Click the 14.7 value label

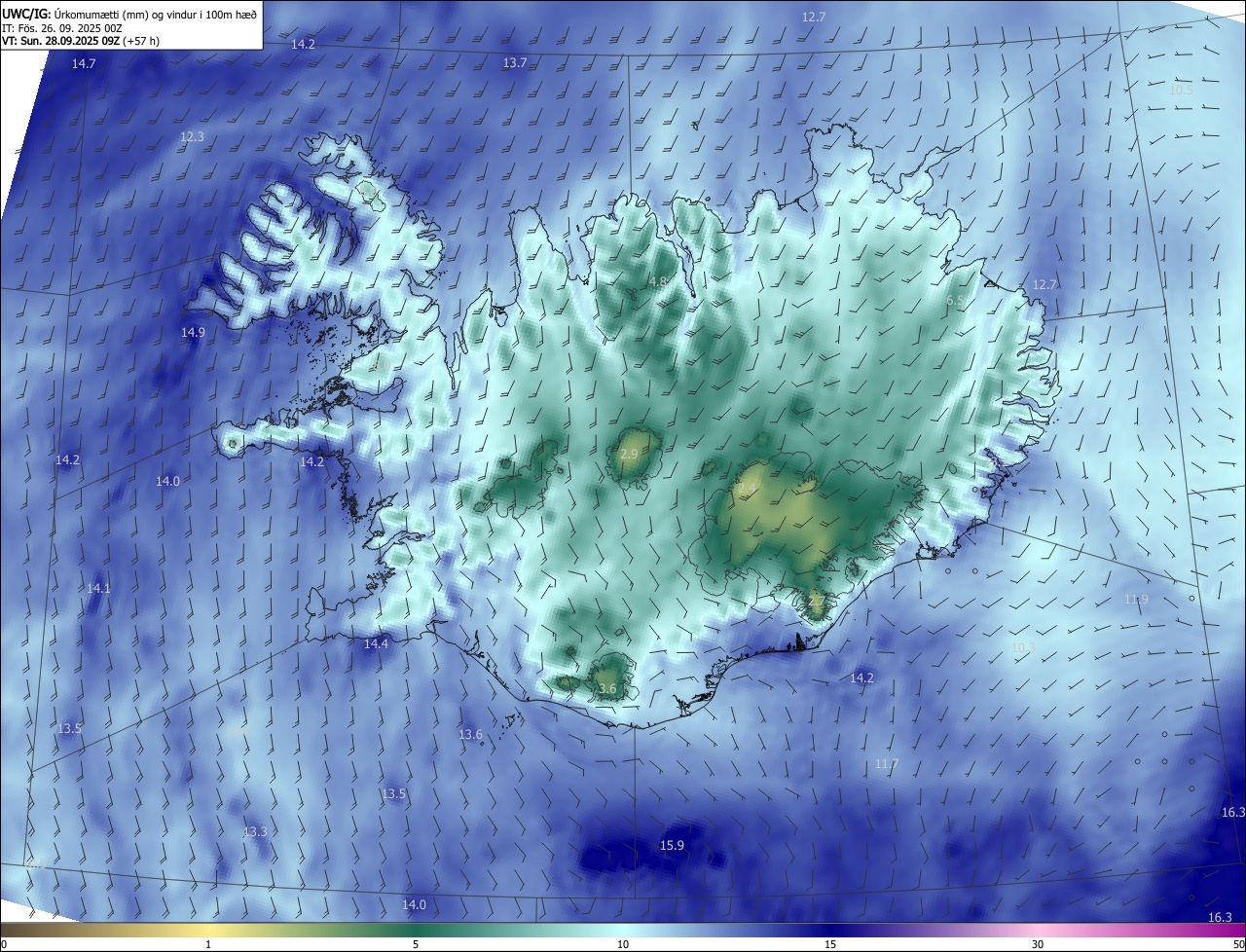(84, 64)
